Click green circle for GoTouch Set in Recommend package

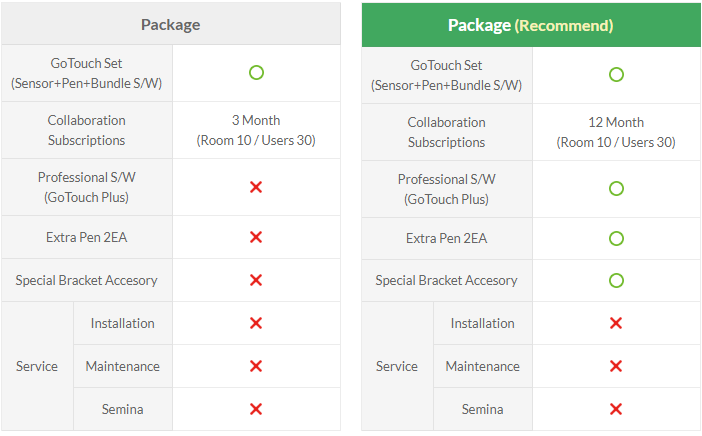pos(616,74)
